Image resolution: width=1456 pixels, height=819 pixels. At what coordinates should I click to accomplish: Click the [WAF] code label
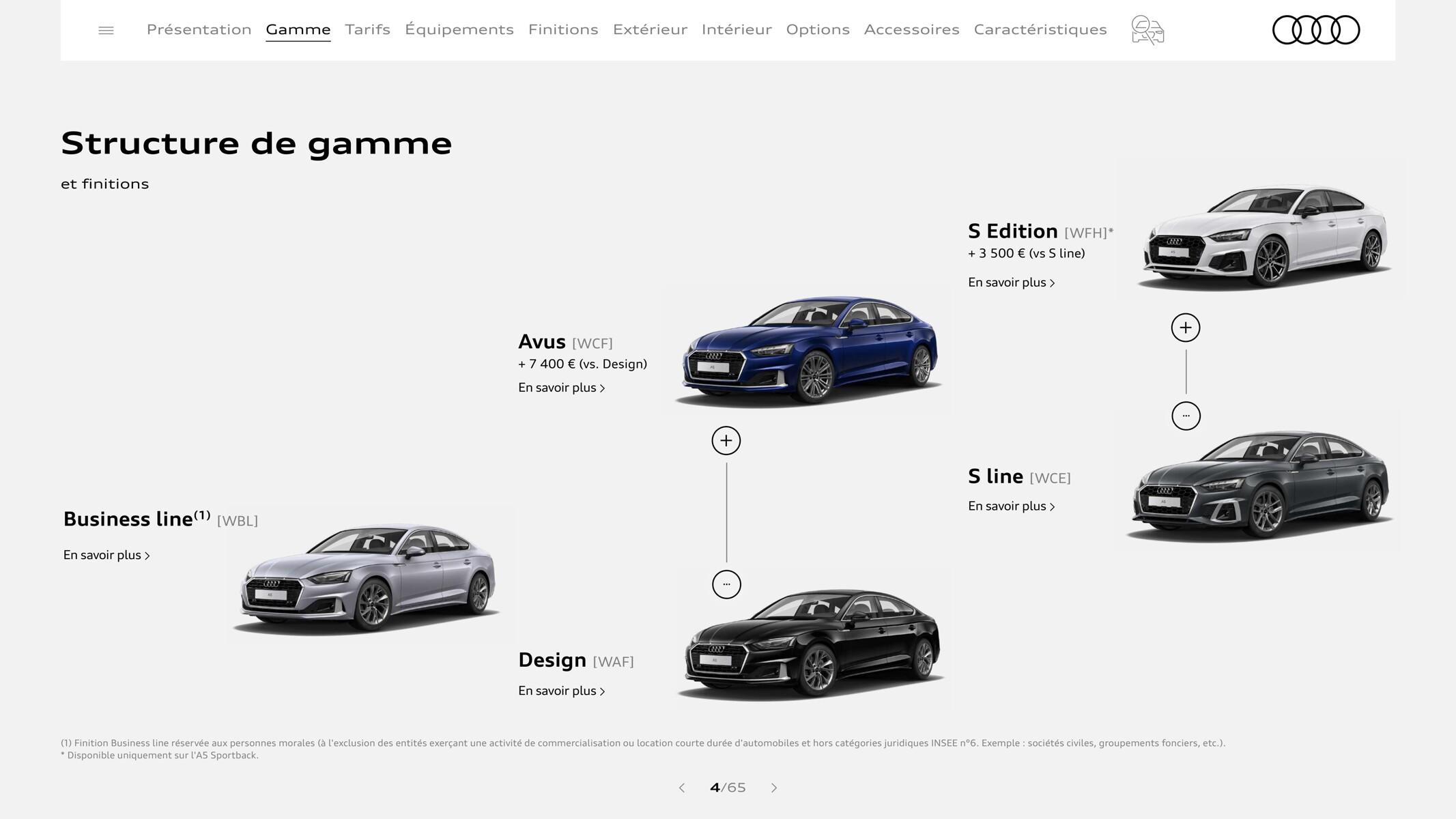(x=614, y=661)
